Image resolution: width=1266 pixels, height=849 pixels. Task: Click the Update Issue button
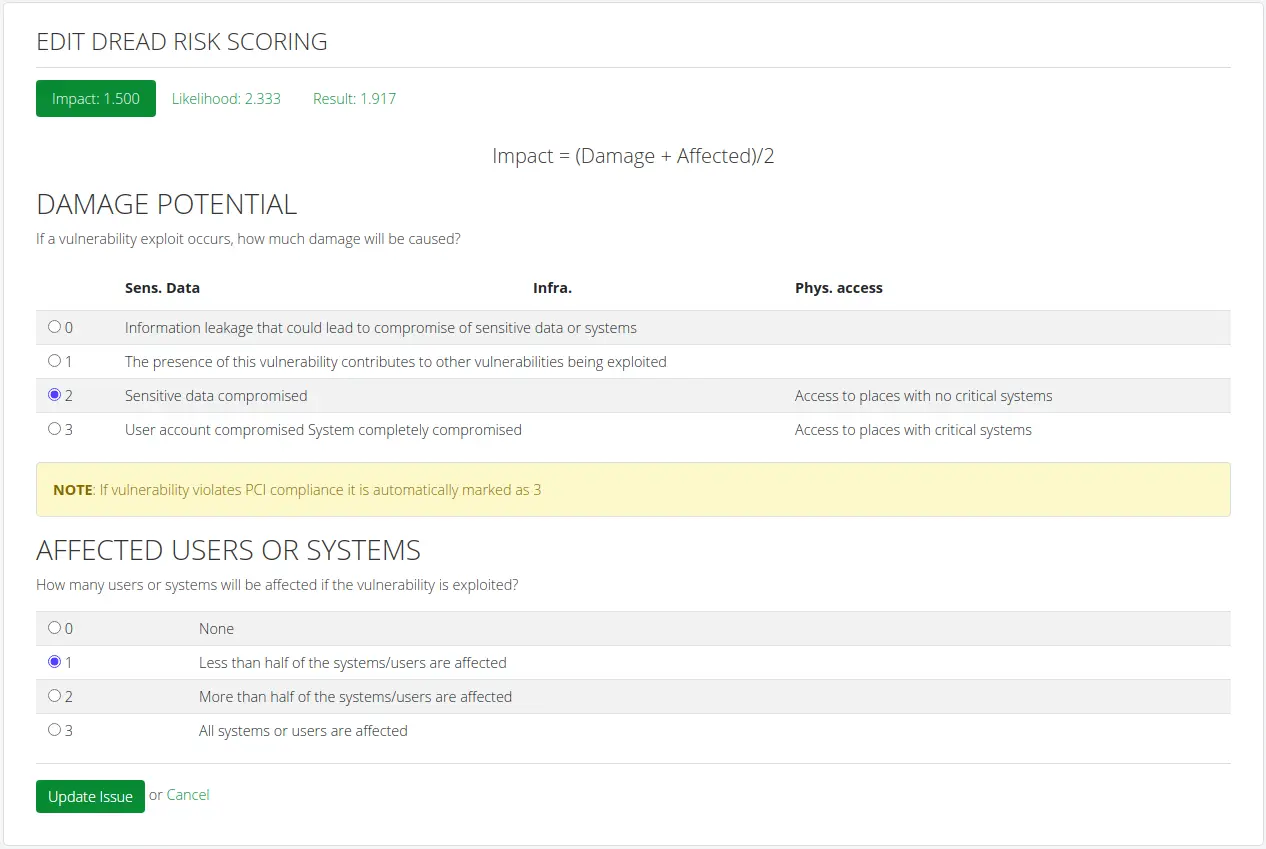pyautogui.click(x=90, y=795)
